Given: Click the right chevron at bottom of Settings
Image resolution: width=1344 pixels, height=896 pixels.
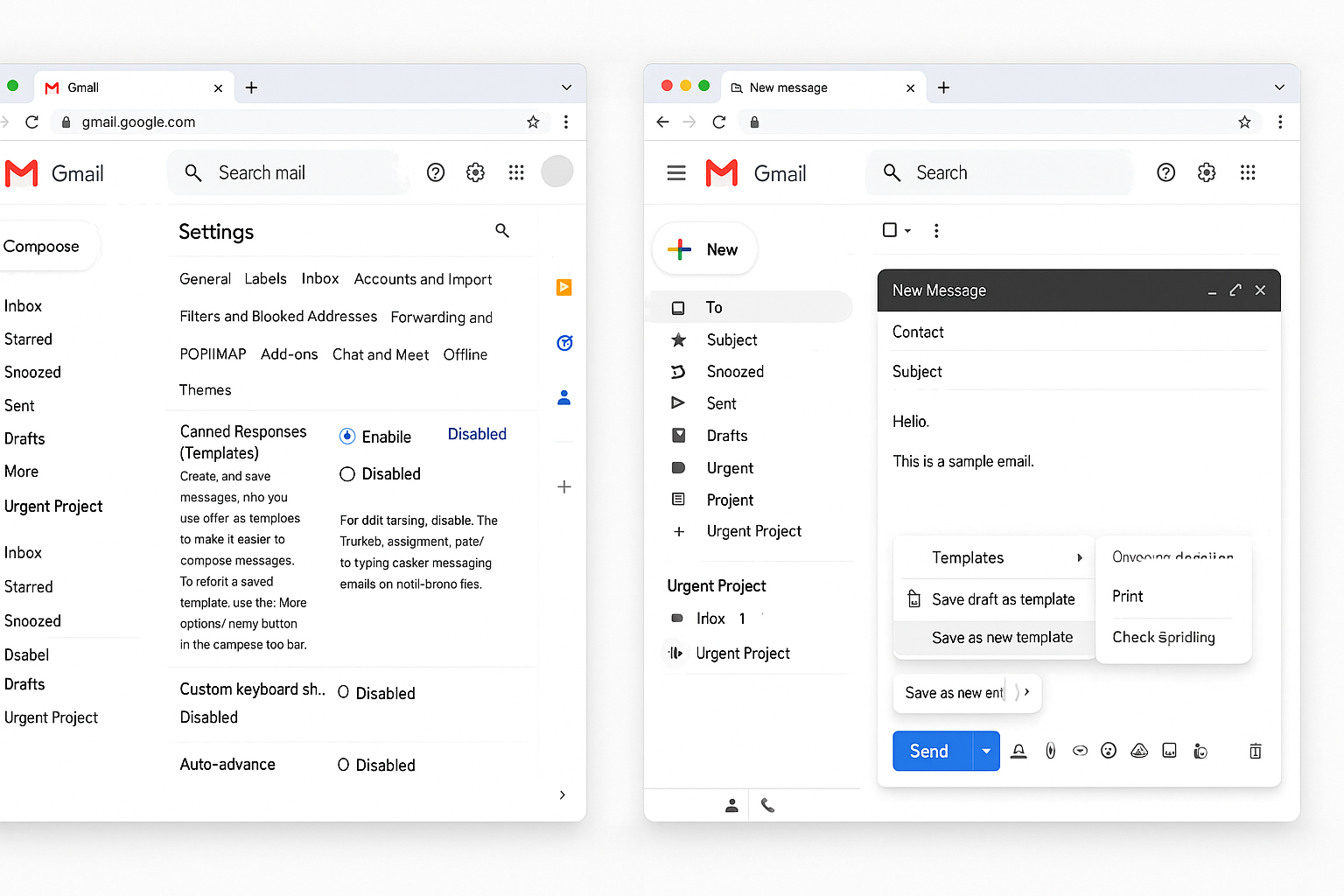Looking at the screenshot, I should [x=562, y=794].
